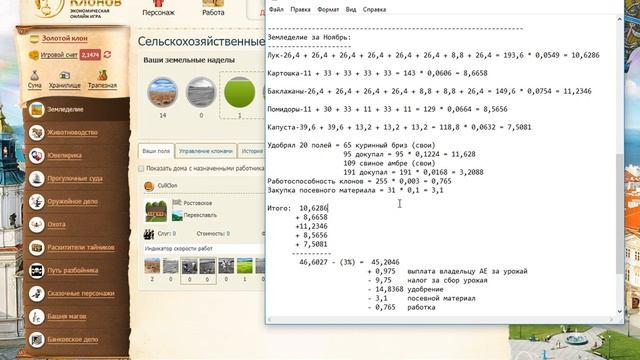Click the Закупка посевного материала line
The height and width of the screenshot is (360, 640).
tap(355, 190)
